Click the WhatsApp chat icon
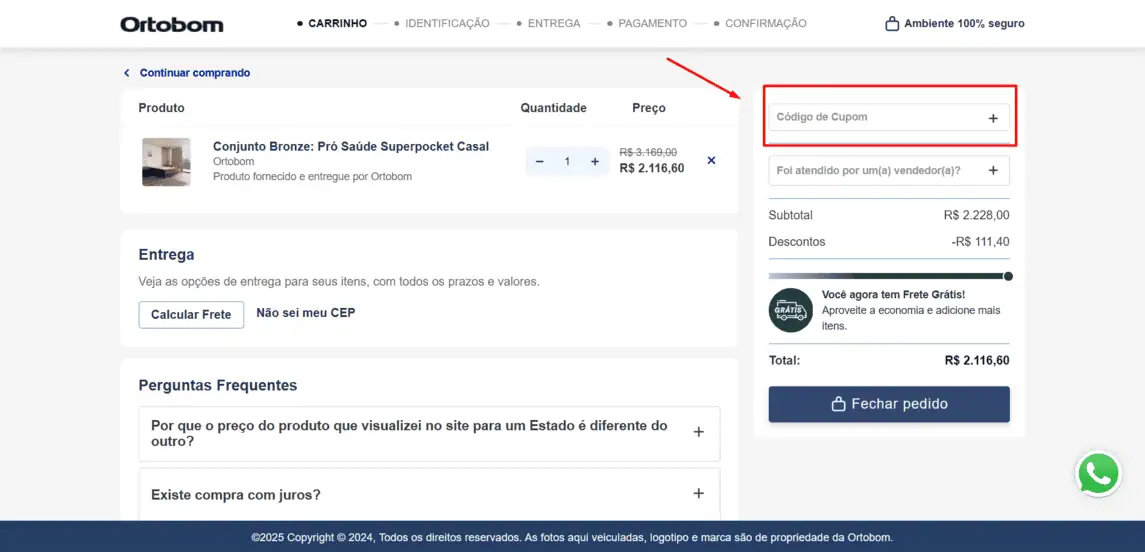 pos(1098,474)
